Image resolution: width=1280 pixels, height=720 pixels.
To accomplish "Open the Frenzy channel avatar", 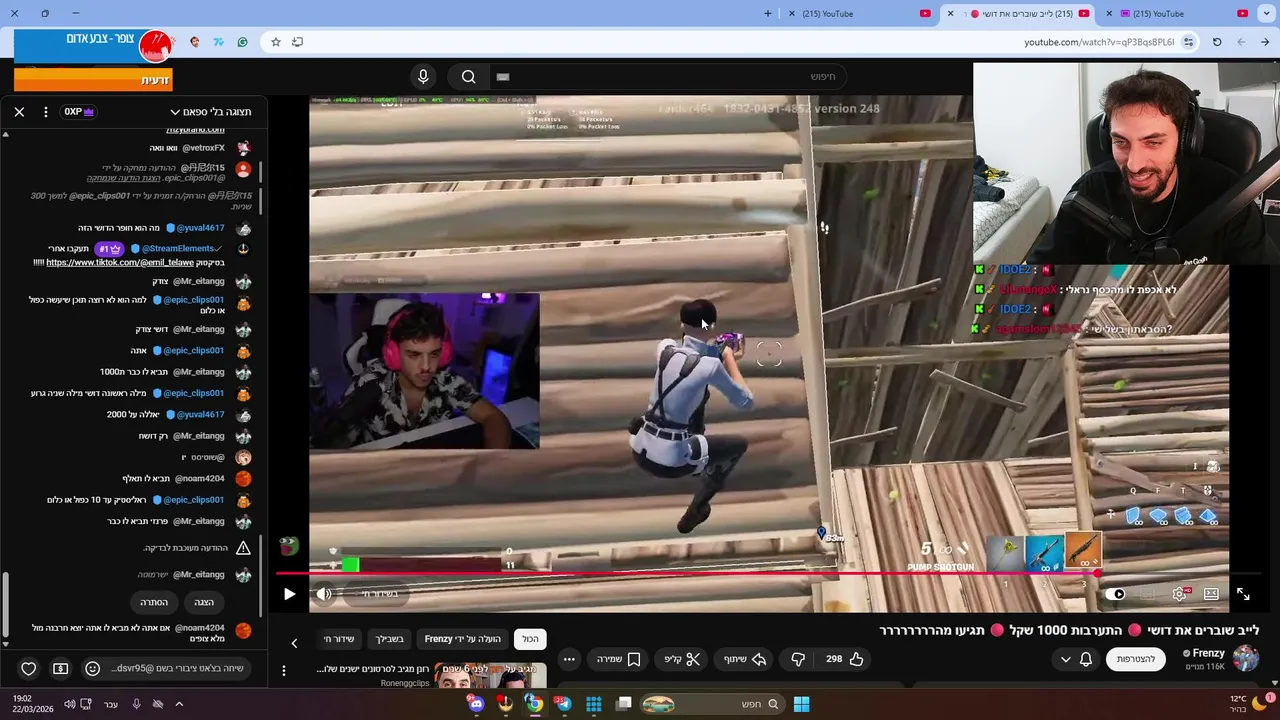I will click(1246, 658).
